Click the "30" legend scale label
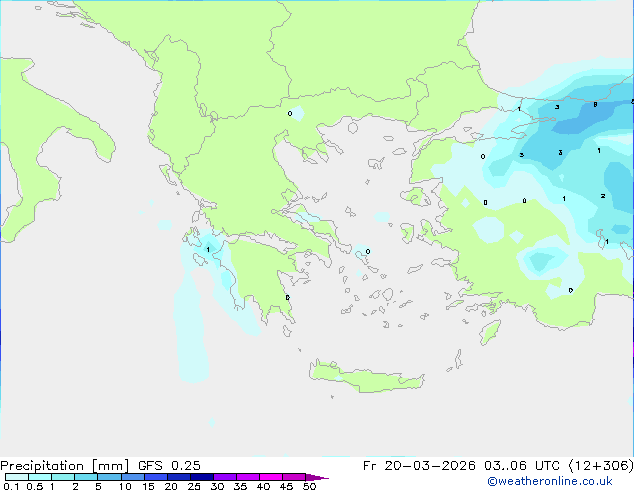The image size is (634, 490). (217, 486)
